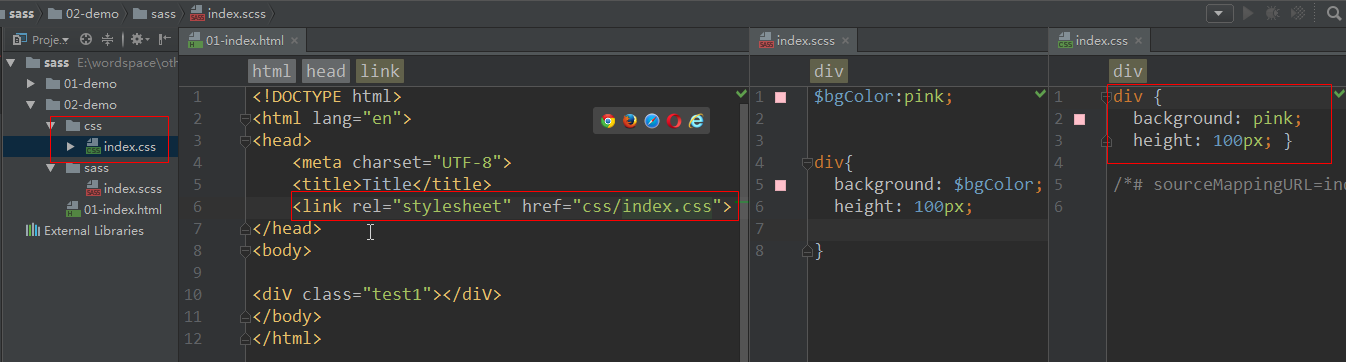Image resolution: width=1346 pixels, height=362 pixels.
Task: Open preview in Safari browser icon
Action: click(x=652, y=120)
